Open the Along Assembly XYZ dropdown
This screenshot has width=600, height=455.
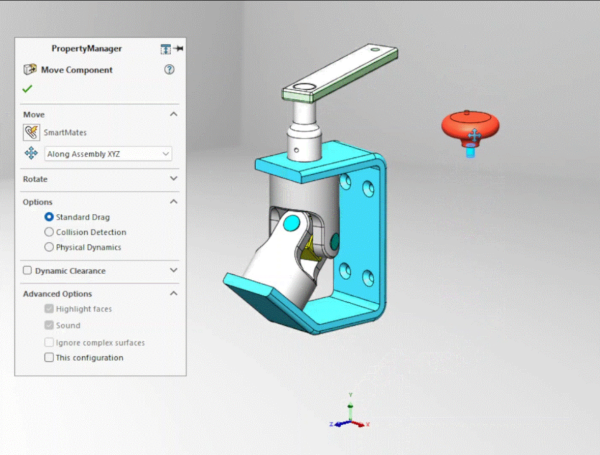click(x=108, y=154)
